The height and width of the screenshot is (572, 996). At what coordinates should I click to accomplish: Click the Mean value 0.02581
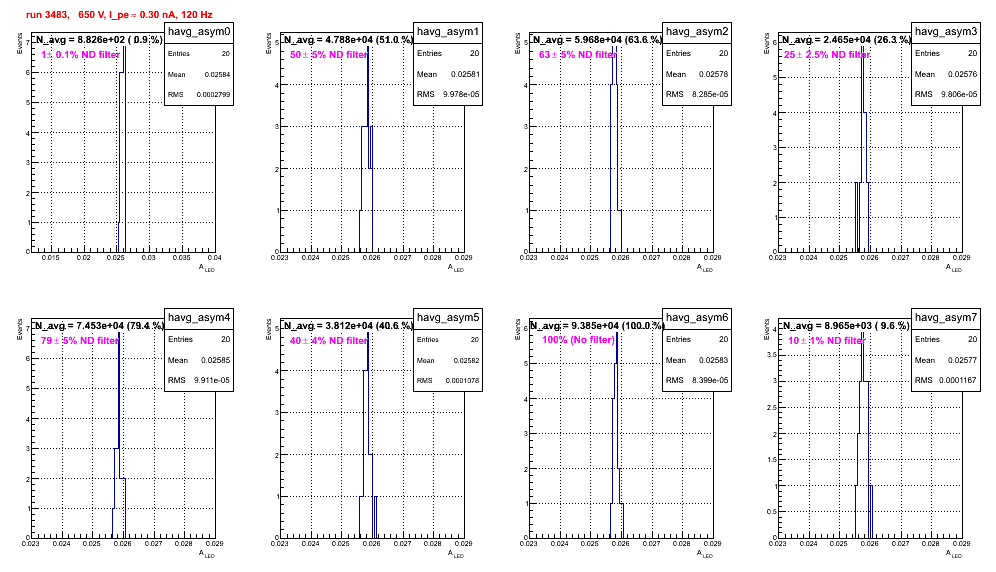click(x=466, y=74)
